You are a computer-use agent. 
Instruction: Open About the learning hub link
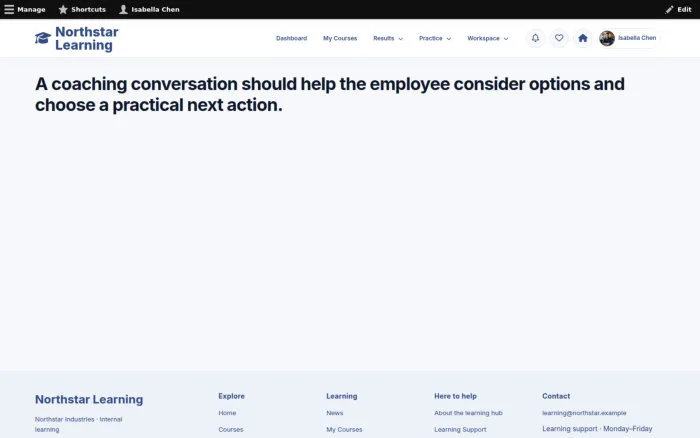[468, 413]
